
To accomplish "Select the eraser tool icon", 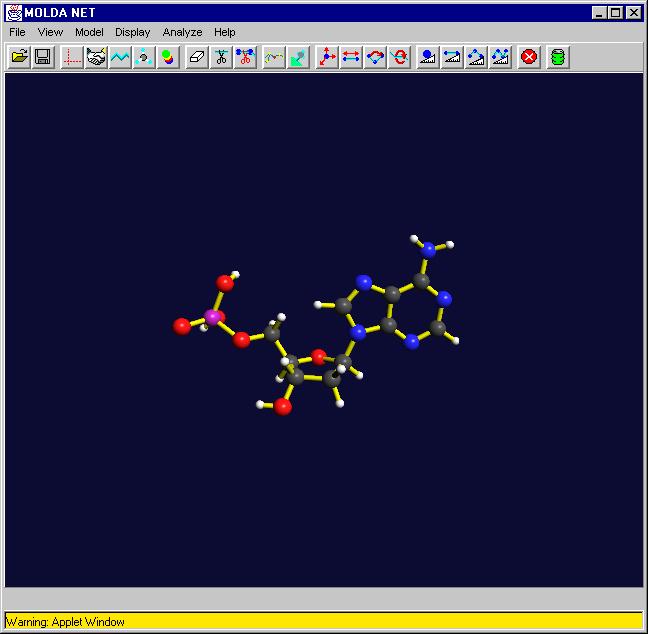I will pos(197,57).
